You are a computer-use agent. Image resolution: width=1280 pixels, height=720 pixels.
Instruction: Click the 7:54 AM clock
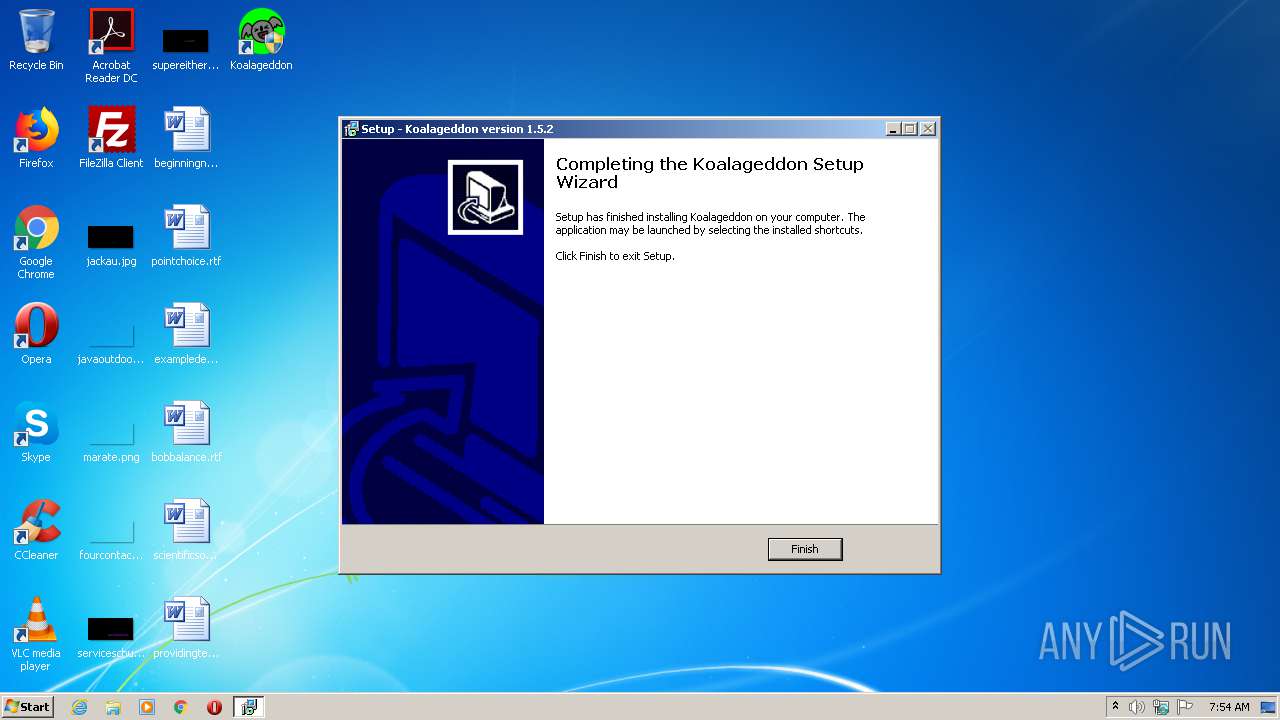1229,707
